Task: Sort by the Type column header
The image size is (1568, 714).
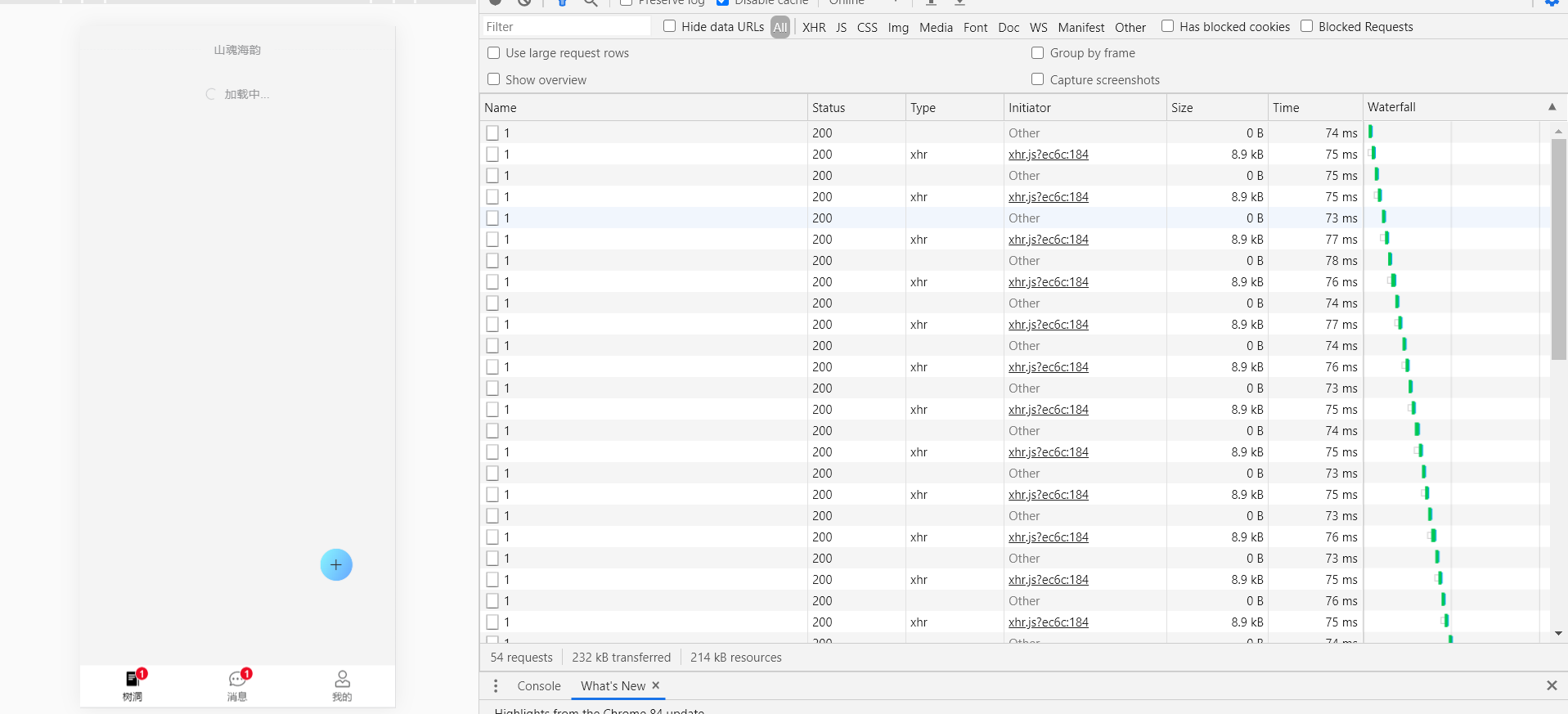Action: [955, 107]
